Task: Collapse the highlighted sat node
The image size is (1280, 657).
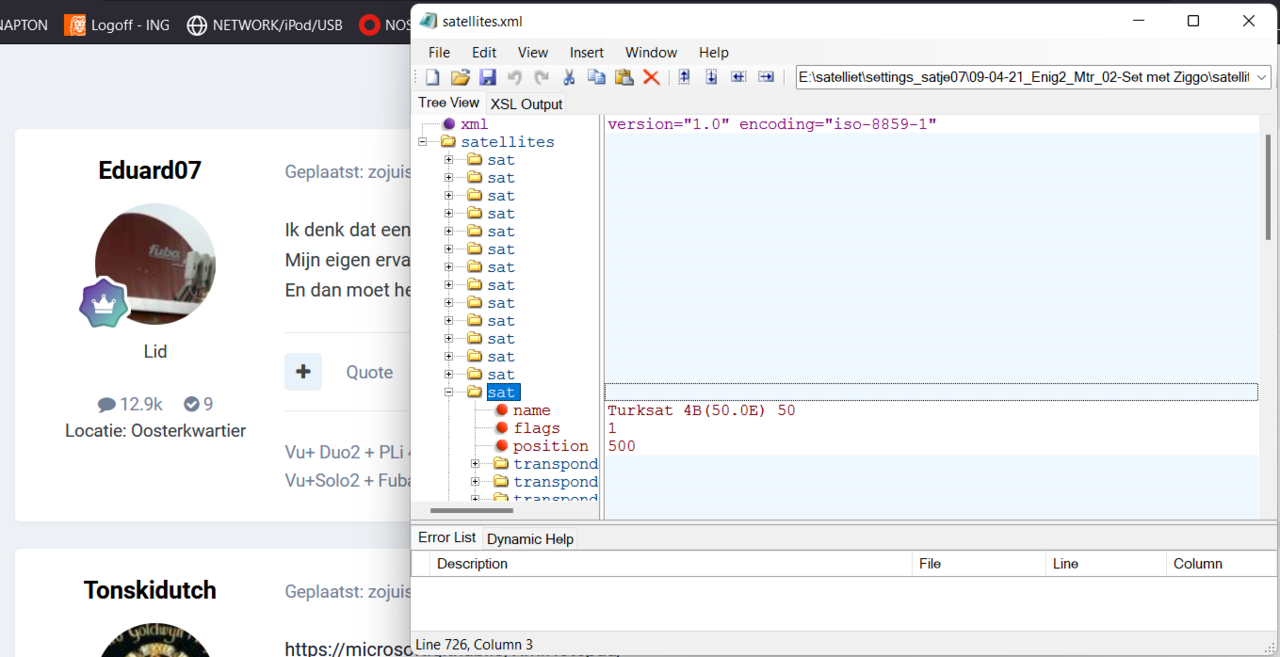Action: click(x=449, y=391)
